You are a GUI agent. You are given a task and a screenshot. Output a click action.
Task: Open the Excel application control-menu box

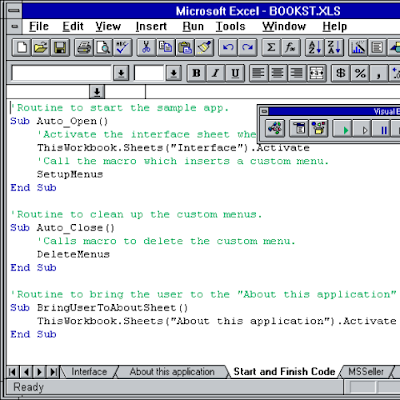click(14, 11)
